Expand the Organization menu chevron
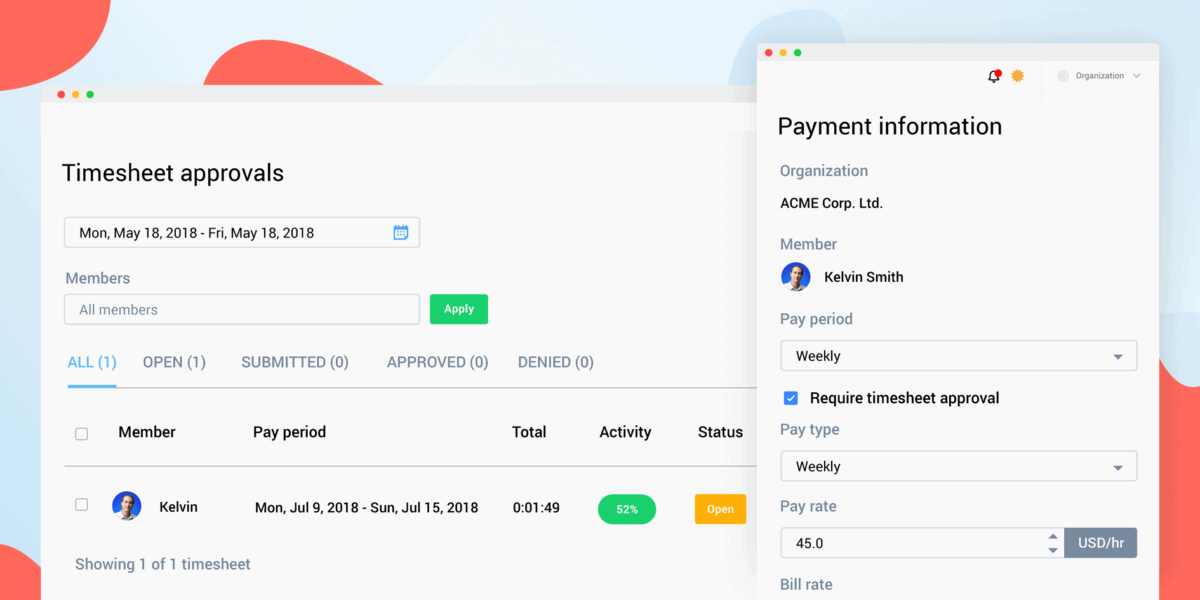The image size is (1200, 600). [1137, 75]
